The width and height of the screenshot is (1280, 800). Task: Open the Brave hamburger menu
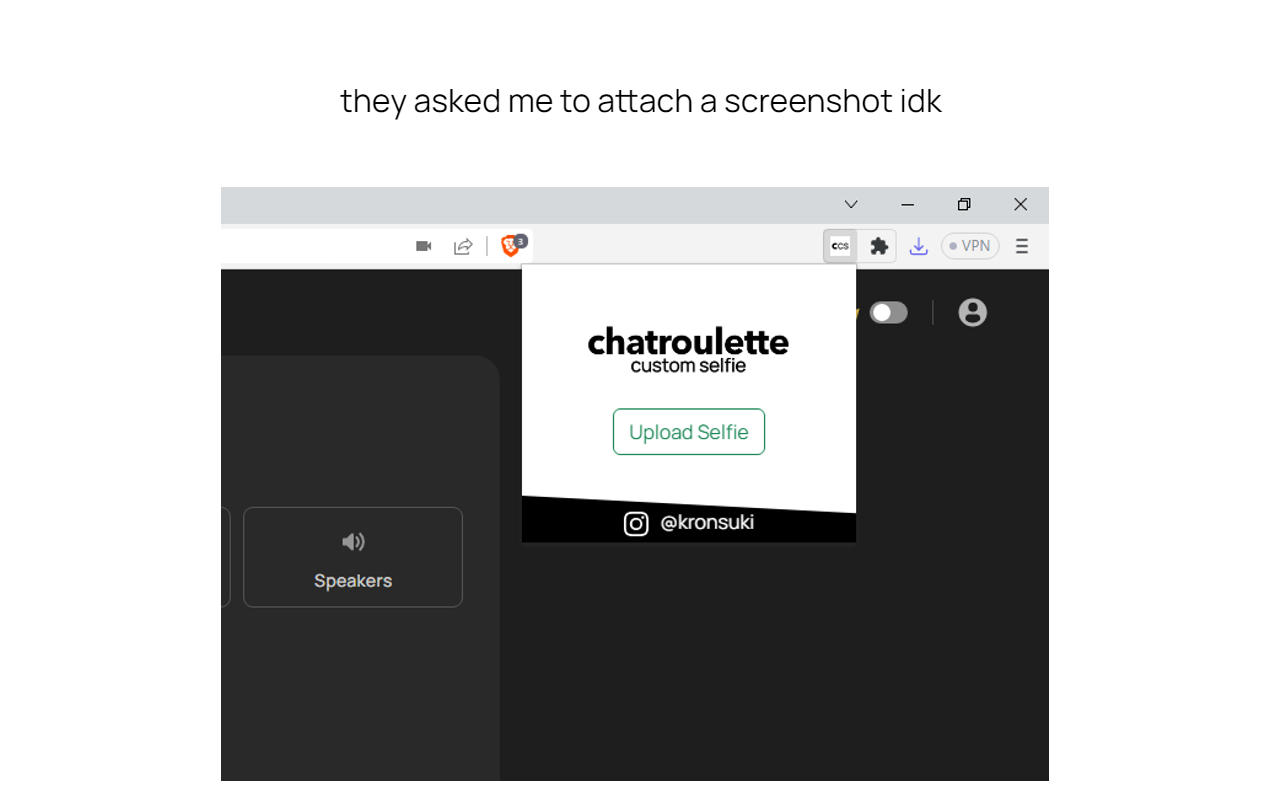coord(1021,245)
